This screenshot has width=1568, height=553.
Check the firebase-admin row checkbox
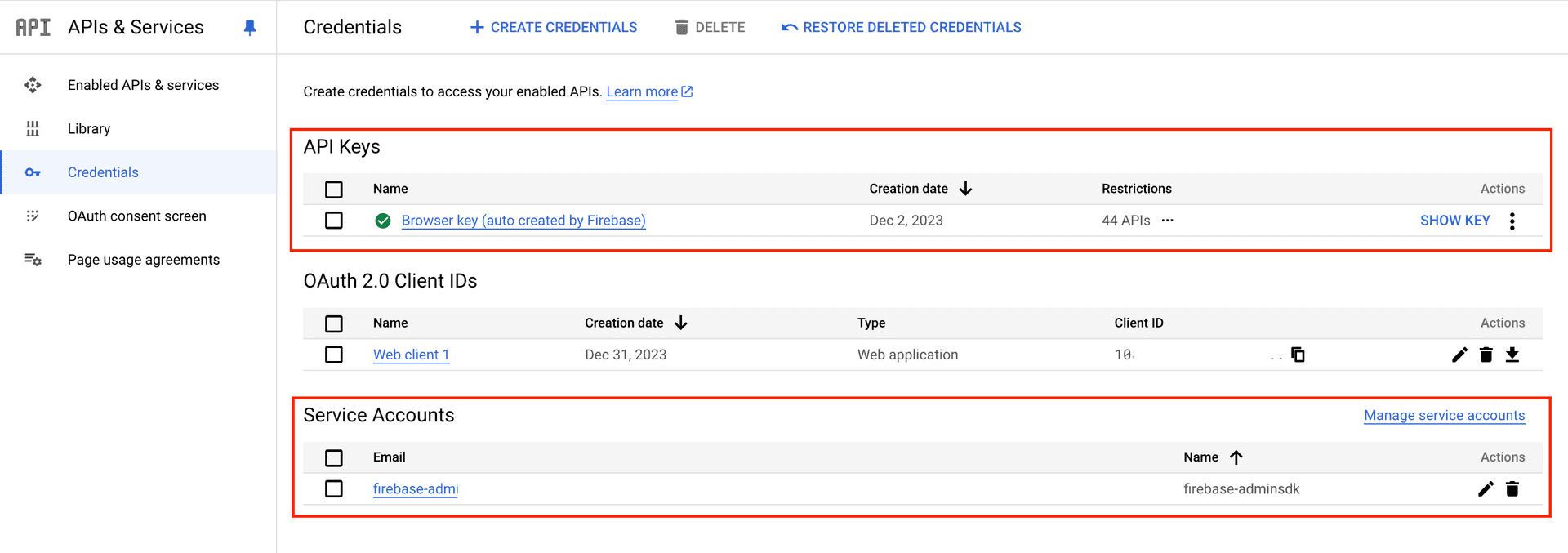click(334, 488)
